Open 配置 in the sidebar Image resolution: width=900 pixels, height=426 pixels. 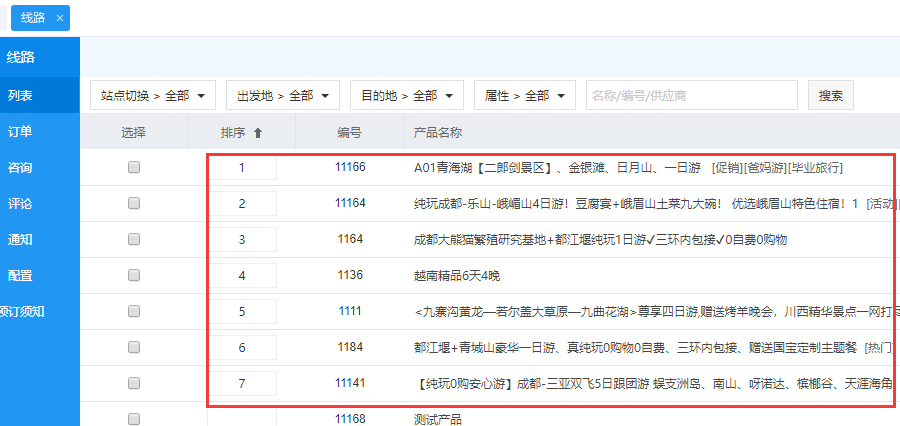20,276
